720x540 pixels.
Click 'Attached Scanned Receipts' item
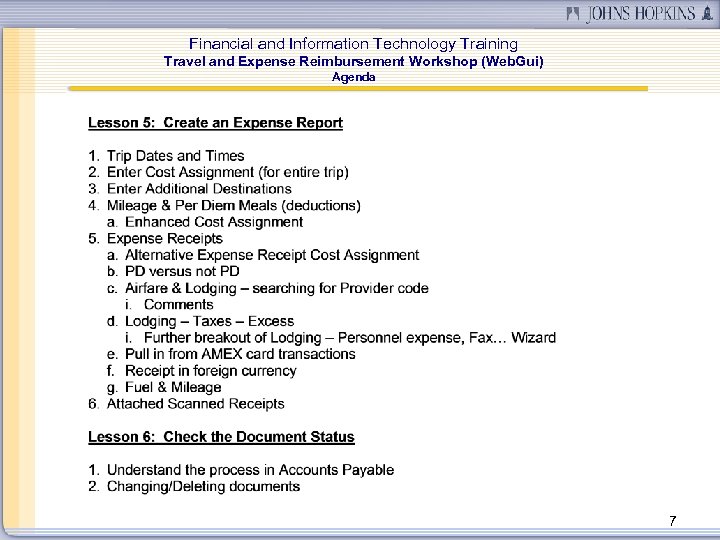[196, 404]
